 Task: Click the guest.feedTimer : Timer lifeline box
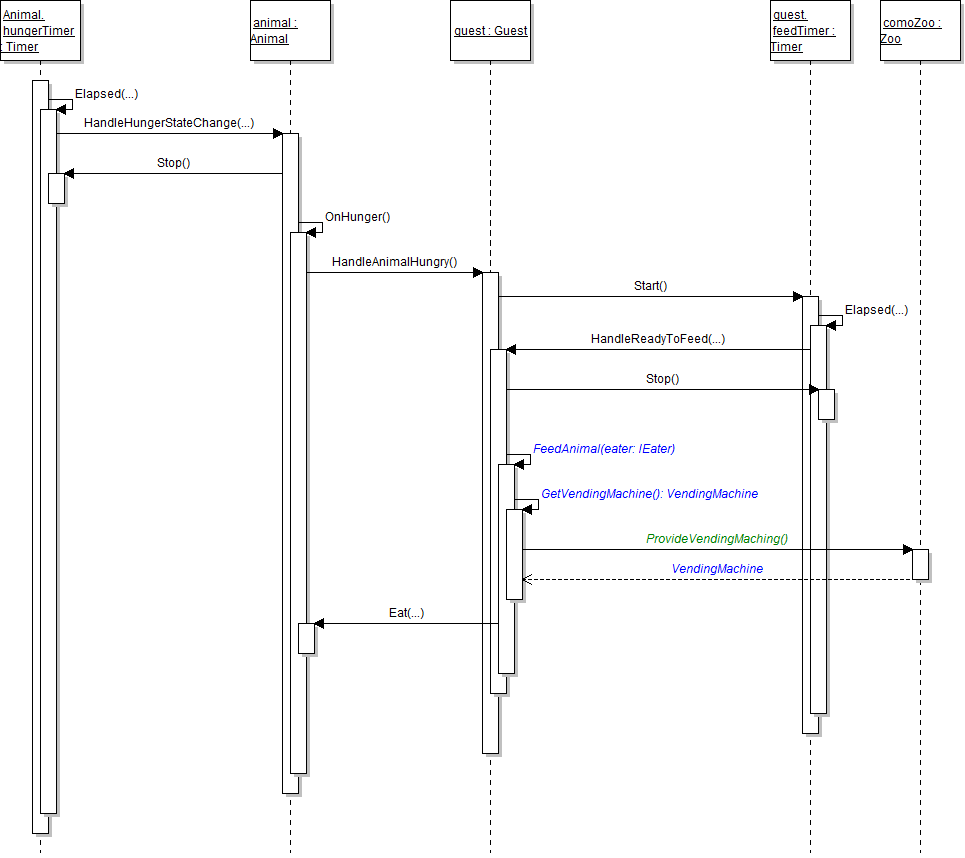coord(810,31)
